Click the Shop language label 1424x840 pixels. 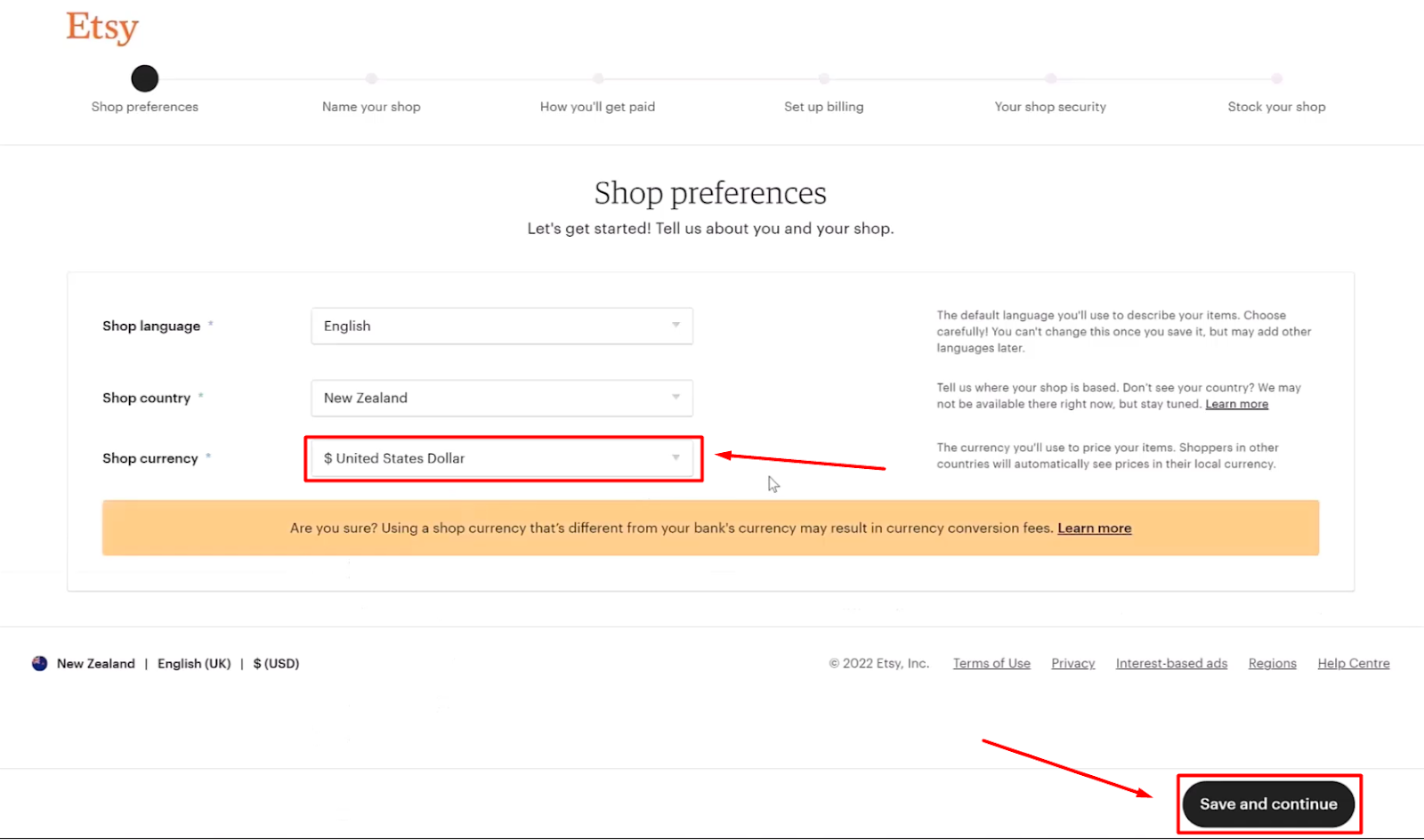click(x=151, y=327)
